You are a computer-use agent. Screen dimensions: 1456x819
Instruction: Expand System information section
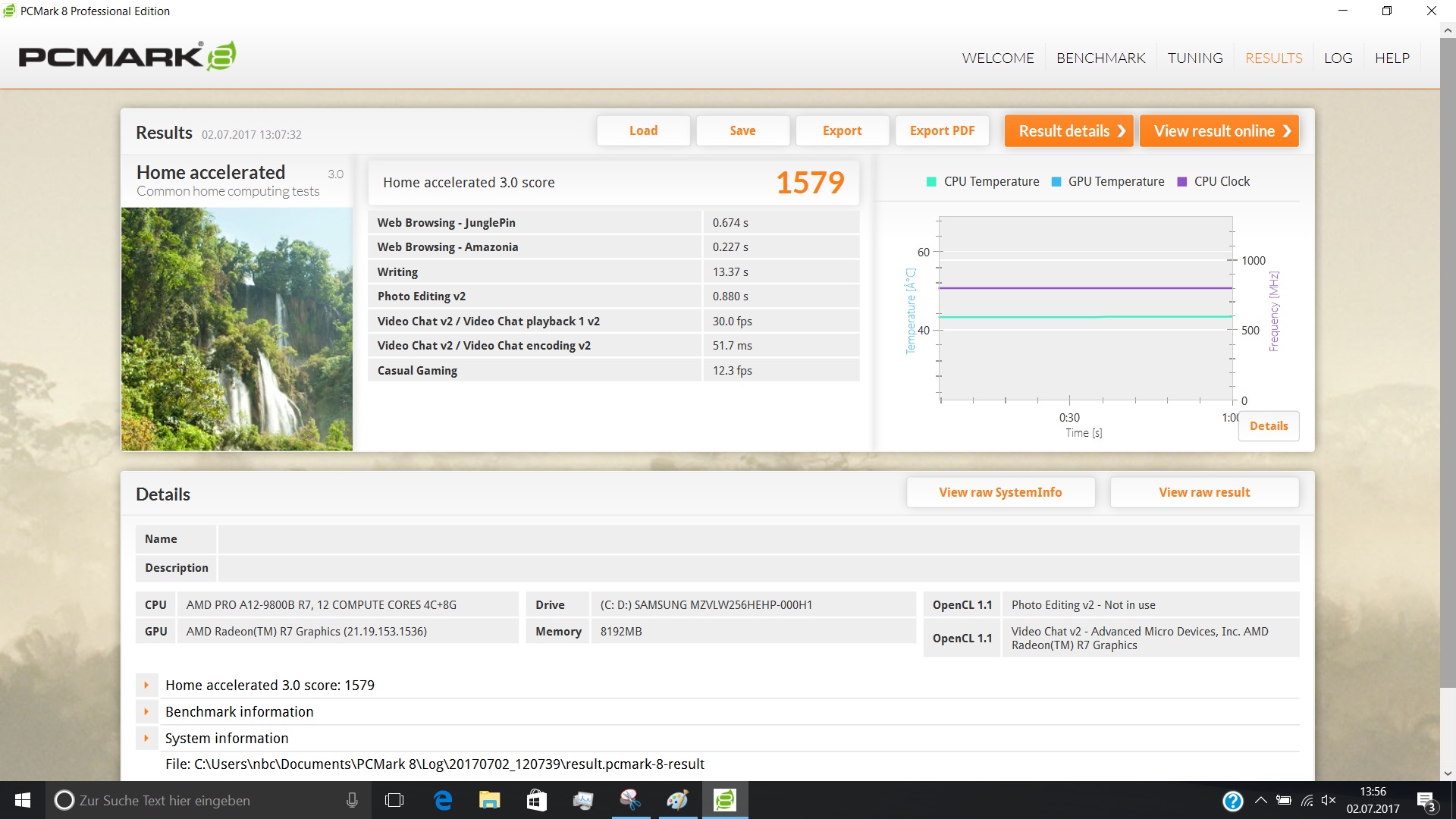coord(147,738)
